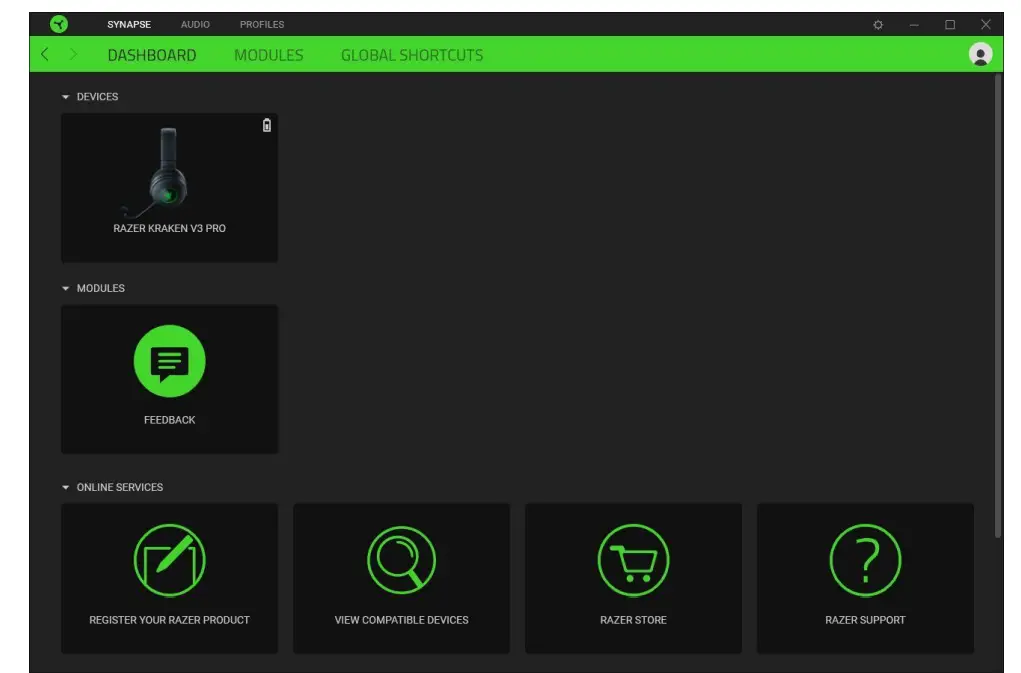Click VIEW COMPATIBLE DEVICES text
The width and height of the screenshot is (1021, 673).
tap(401, 620)
